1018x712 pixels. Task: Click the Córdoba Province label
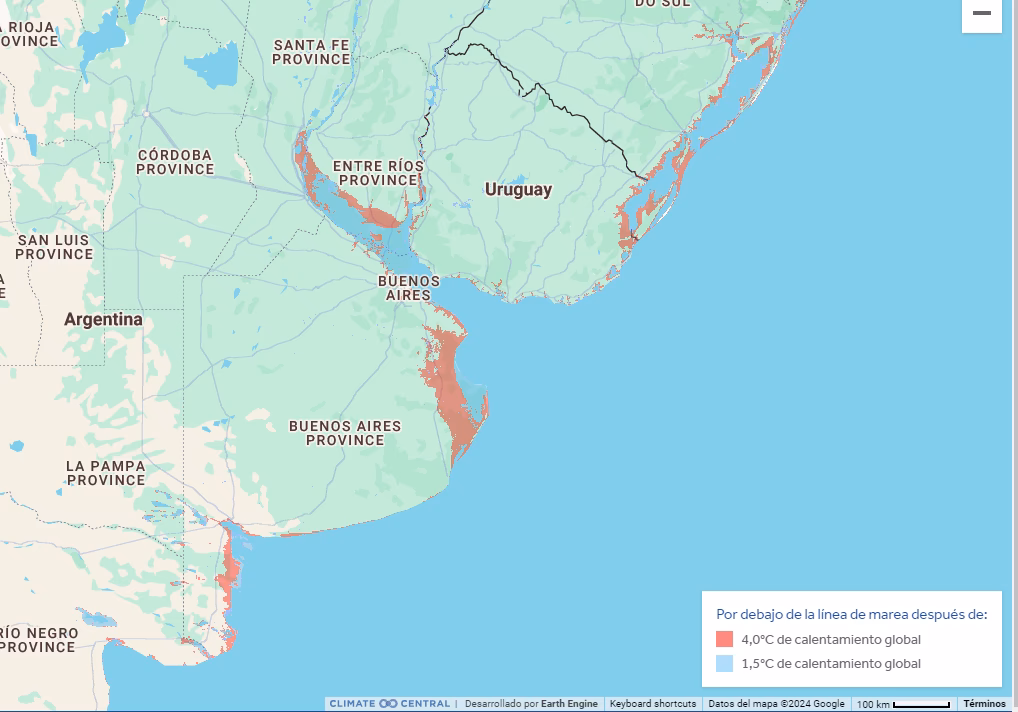[175, 162]
